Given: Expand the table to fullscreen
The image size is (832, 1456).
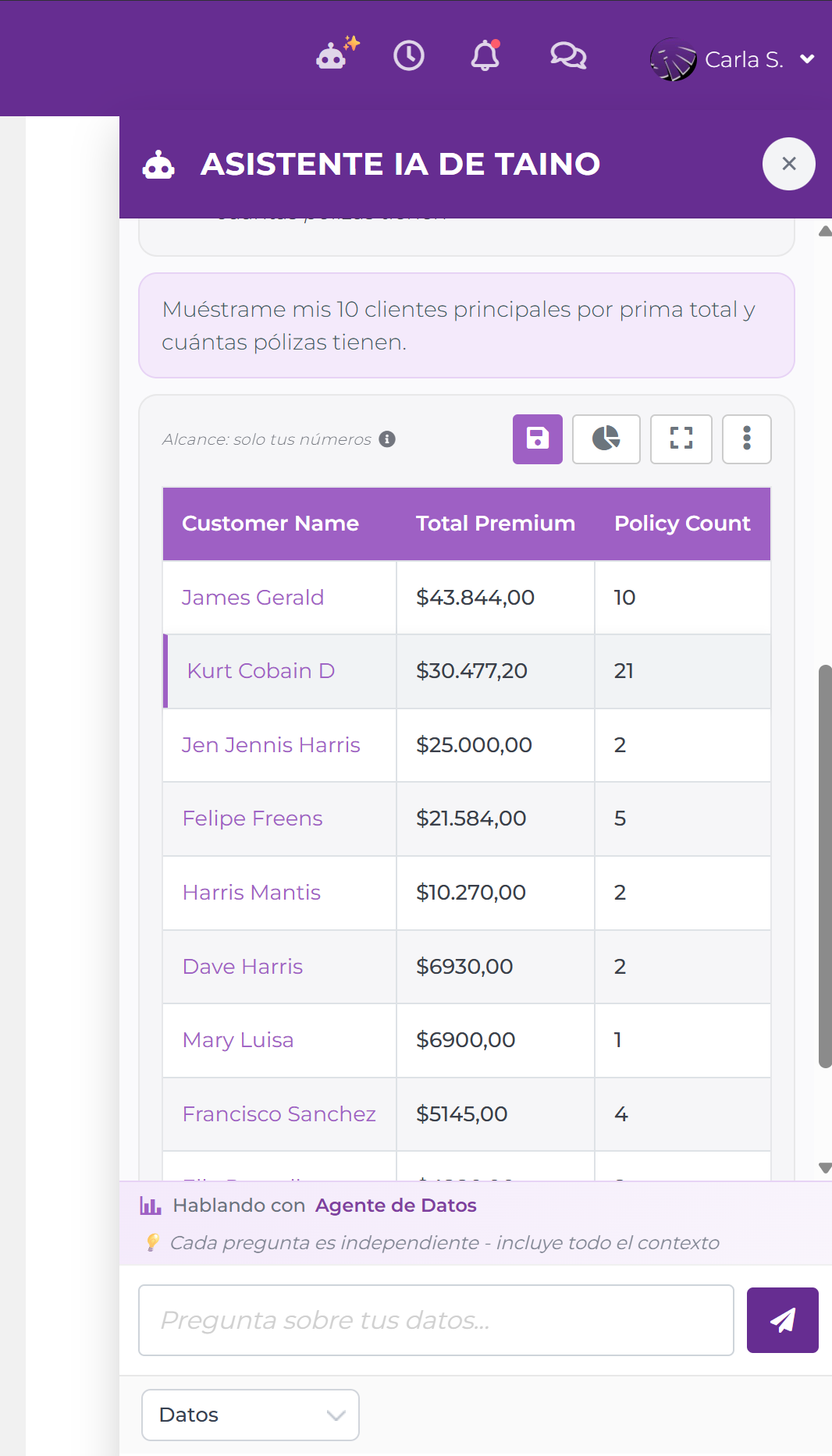Looking at the screenshot, I should tap(681, 439).
